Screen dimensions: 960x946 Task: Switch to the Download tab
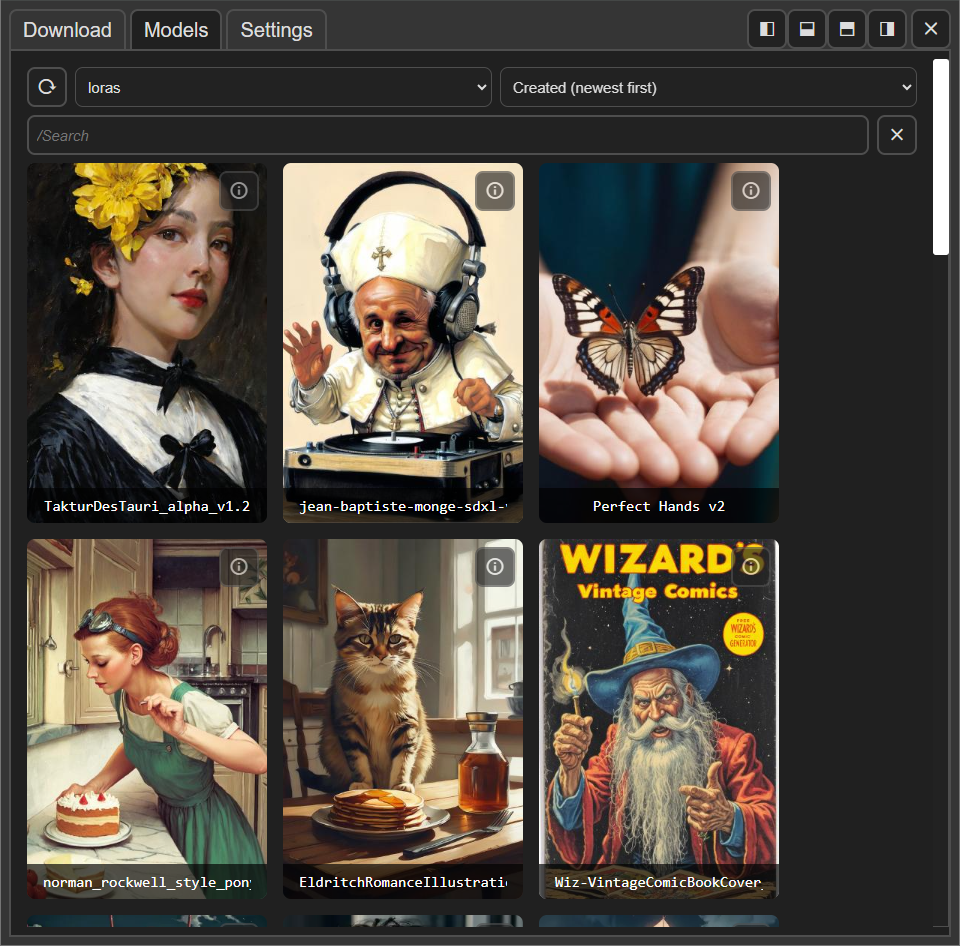[x=67, y=30]
